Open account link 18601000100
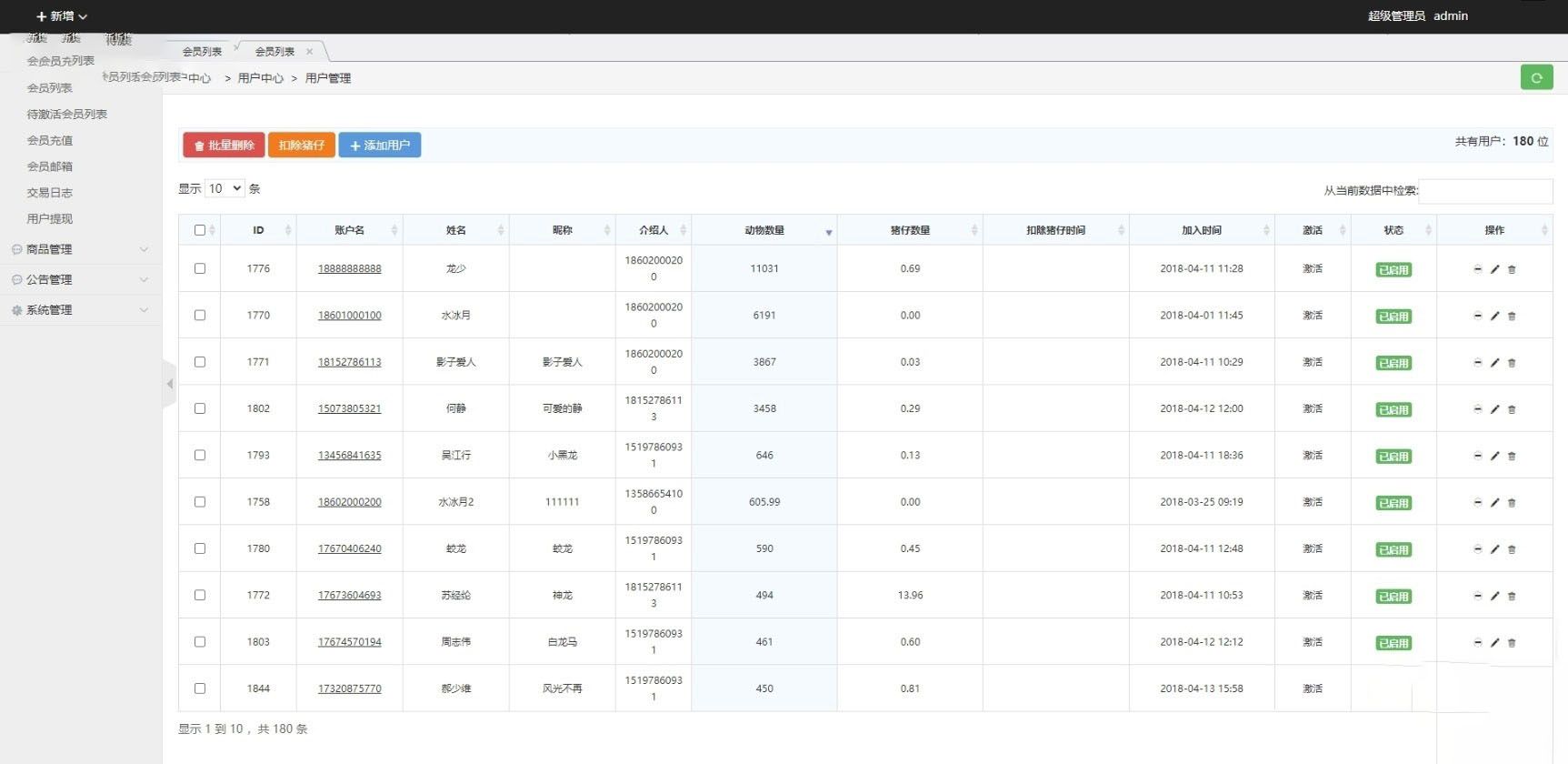1568x764 pixels. (x=349, y=316)
